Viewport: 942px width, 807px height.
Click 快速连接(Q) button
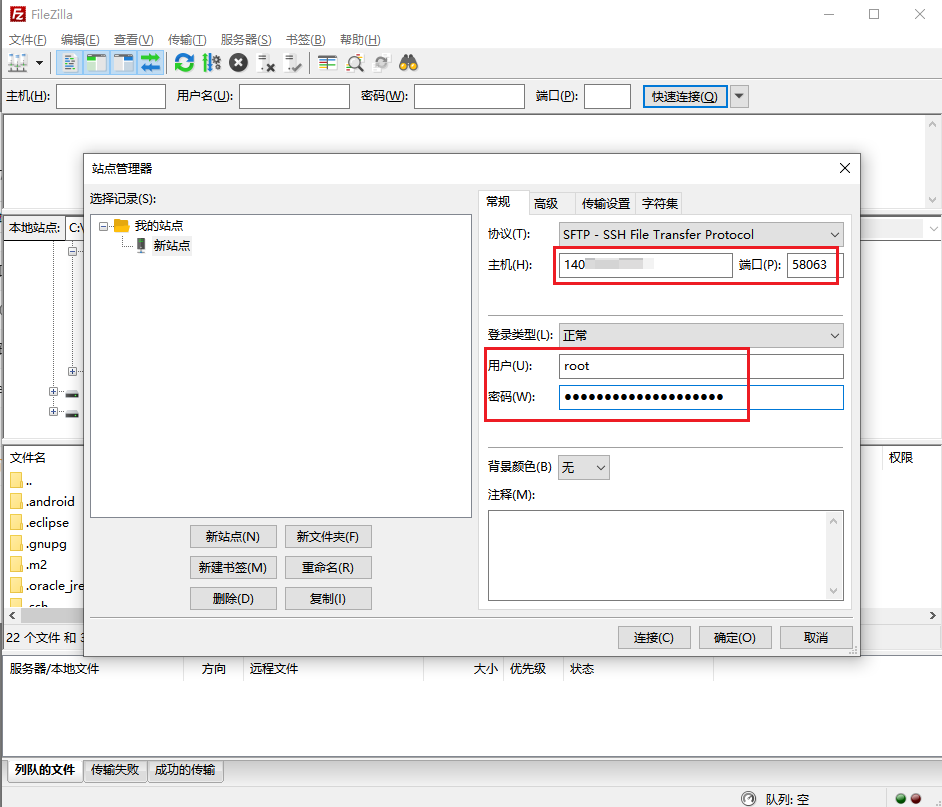[x=685, y=96]
